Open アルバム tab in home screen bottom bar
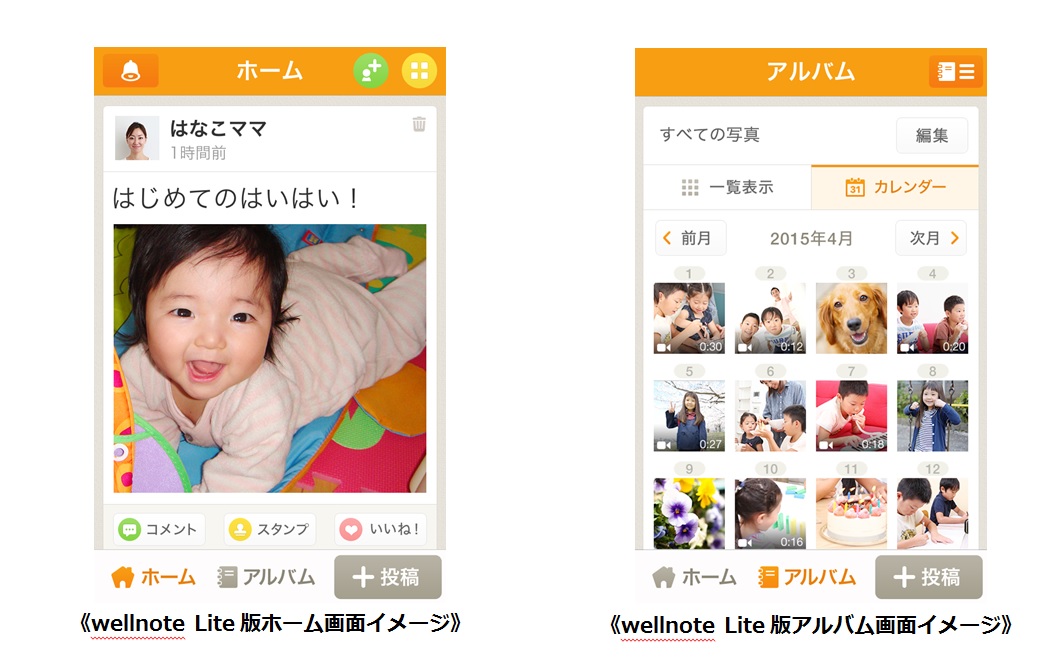Viewport: 1059px width, 665px height. (266, 577)
